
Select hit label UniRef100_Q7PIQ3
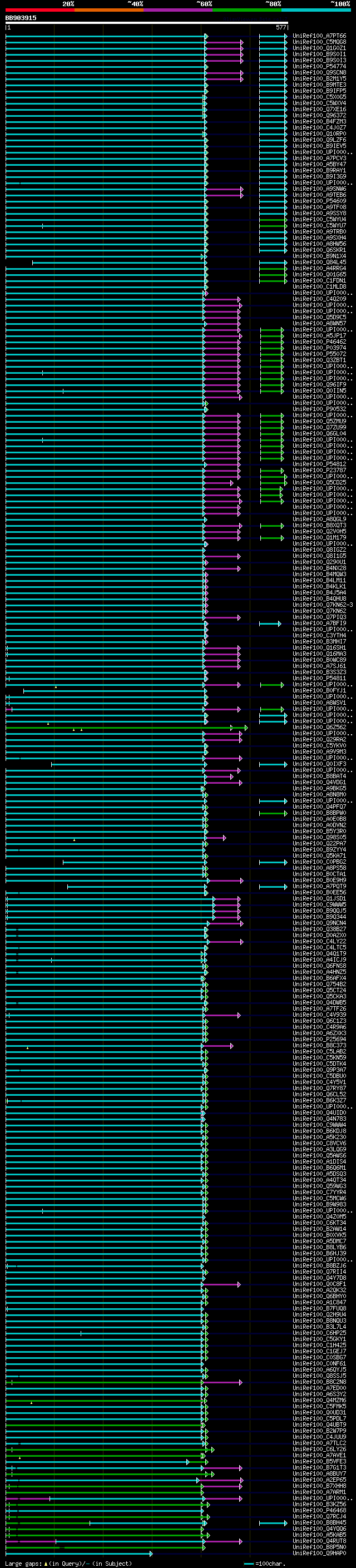[319, 617]
